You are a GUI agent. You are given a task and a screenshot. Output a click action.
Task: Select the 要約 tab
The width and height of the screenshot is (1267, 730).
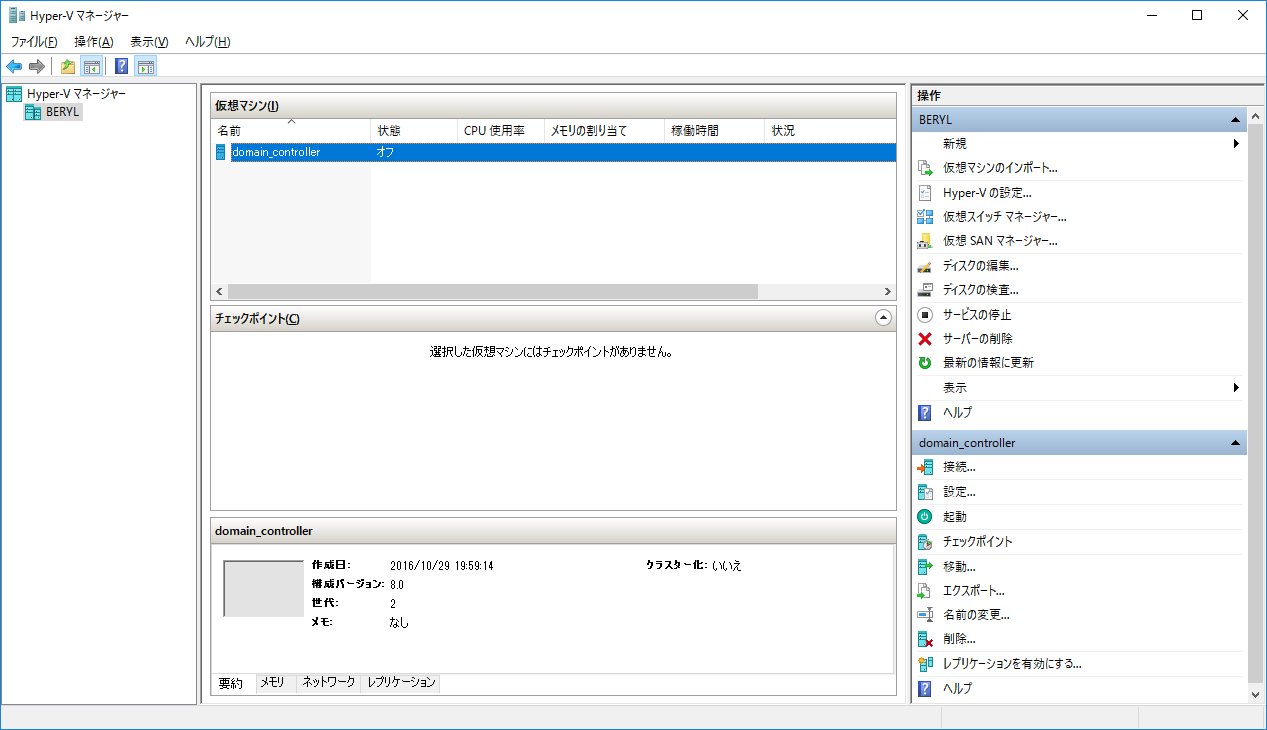231,684
